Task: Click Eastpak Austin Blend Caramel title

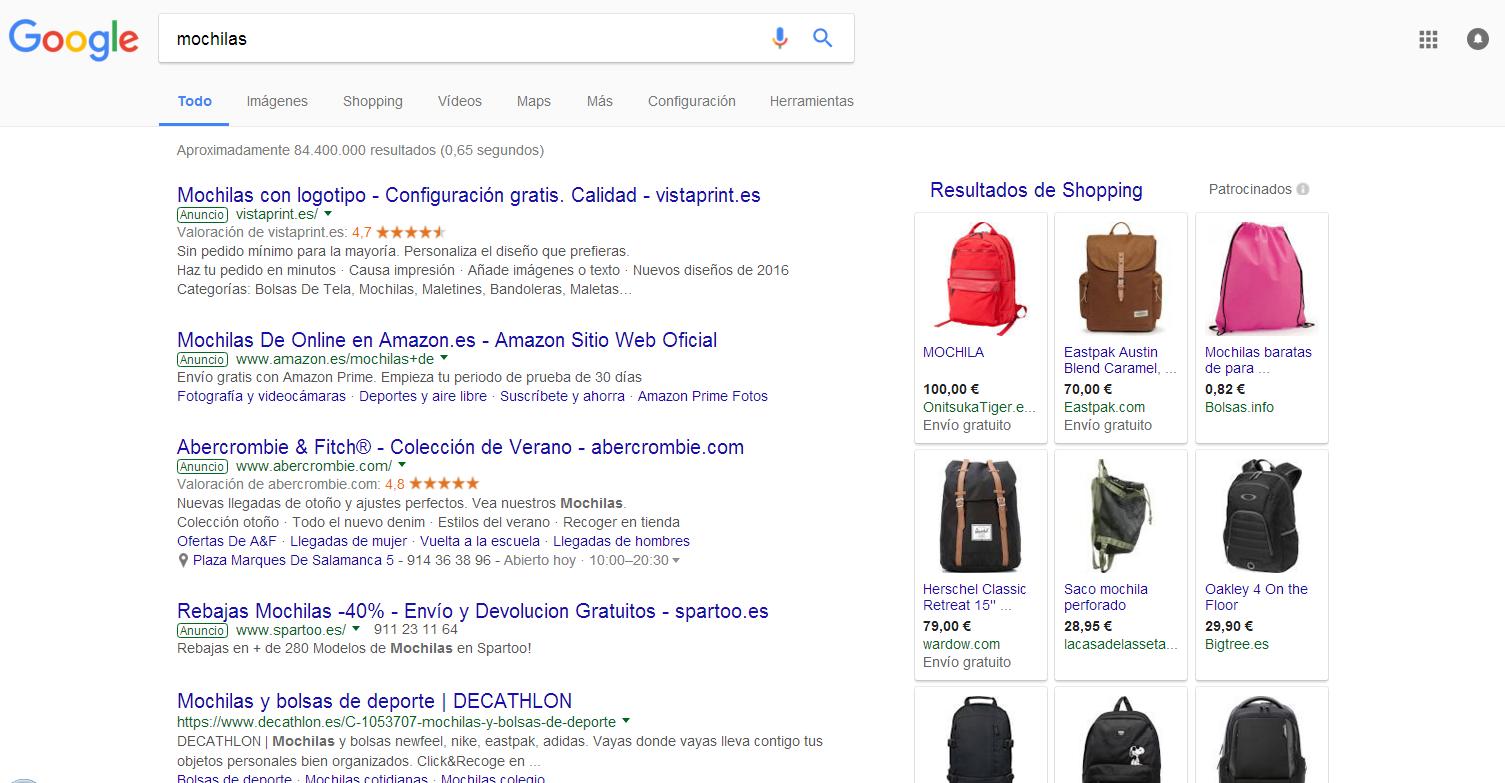Action: coord(1120,360)
